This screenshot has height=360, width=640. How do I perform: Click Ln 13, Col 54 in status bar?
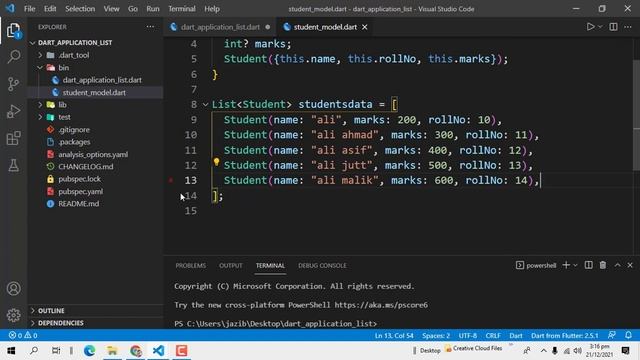tap(394, 336)
